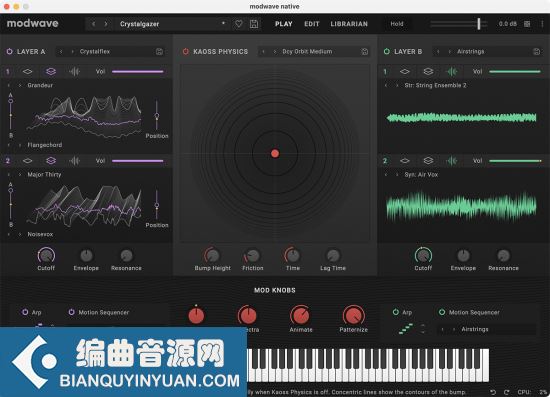Toggle Layer A power button

[9, 52]
